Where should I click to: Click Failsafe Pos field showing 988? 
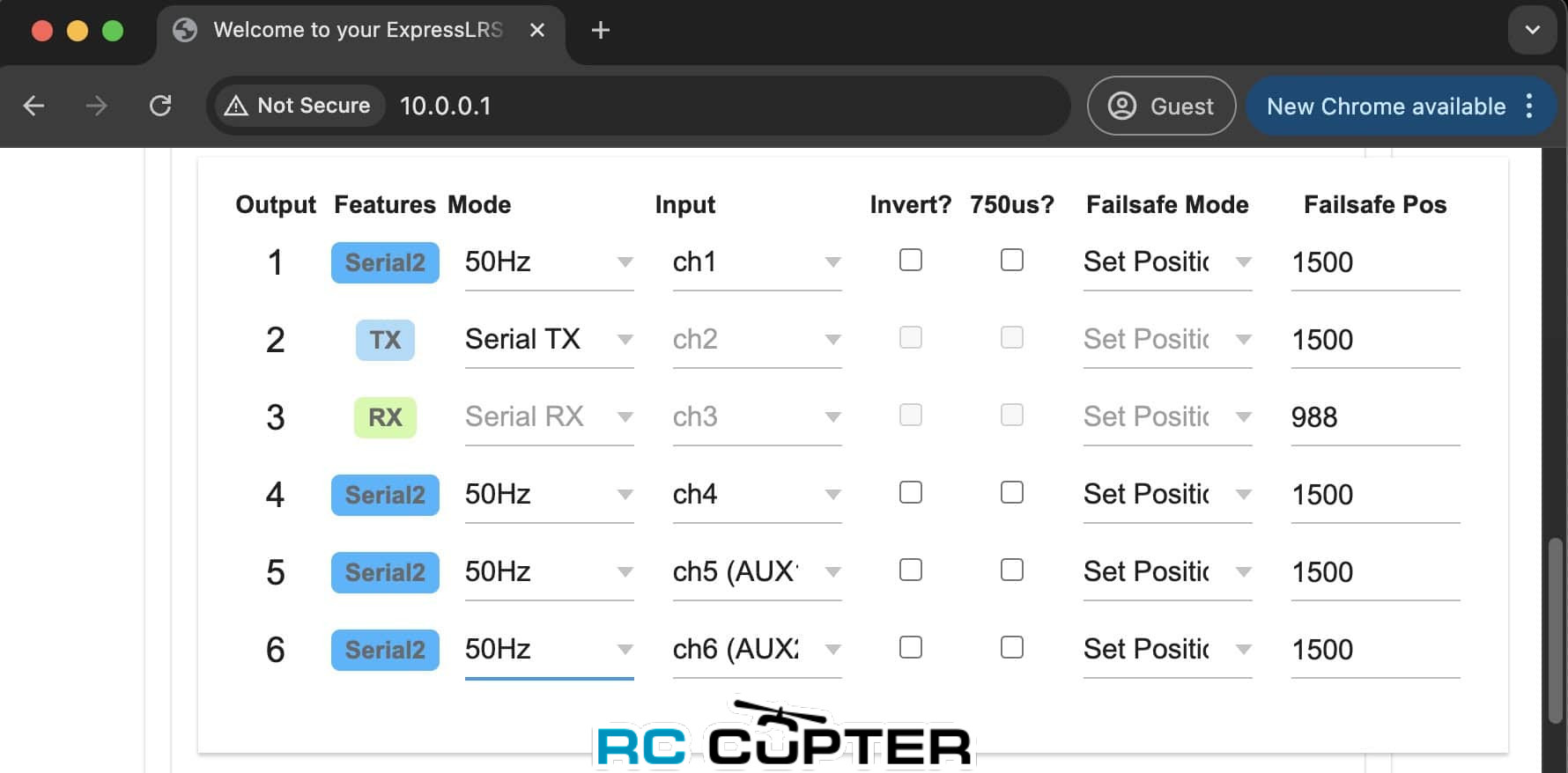click(1374, 417)
